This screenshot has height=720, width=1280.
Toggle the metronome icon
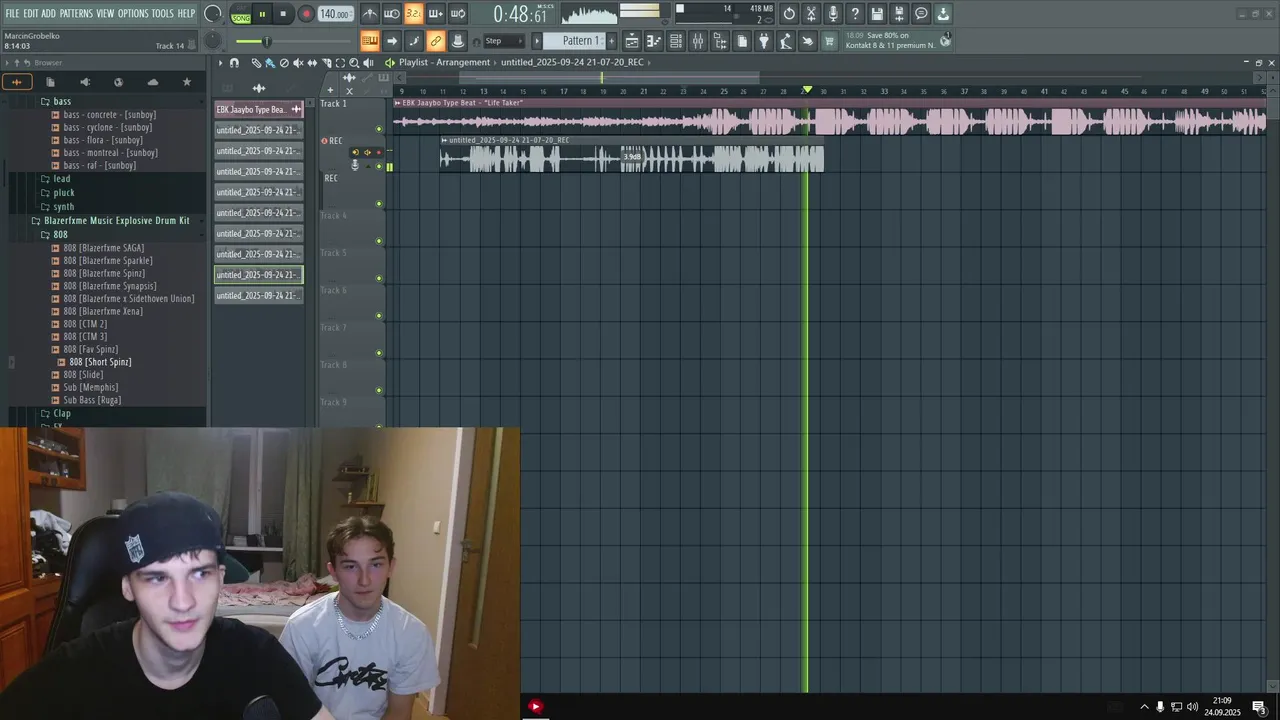370,14
